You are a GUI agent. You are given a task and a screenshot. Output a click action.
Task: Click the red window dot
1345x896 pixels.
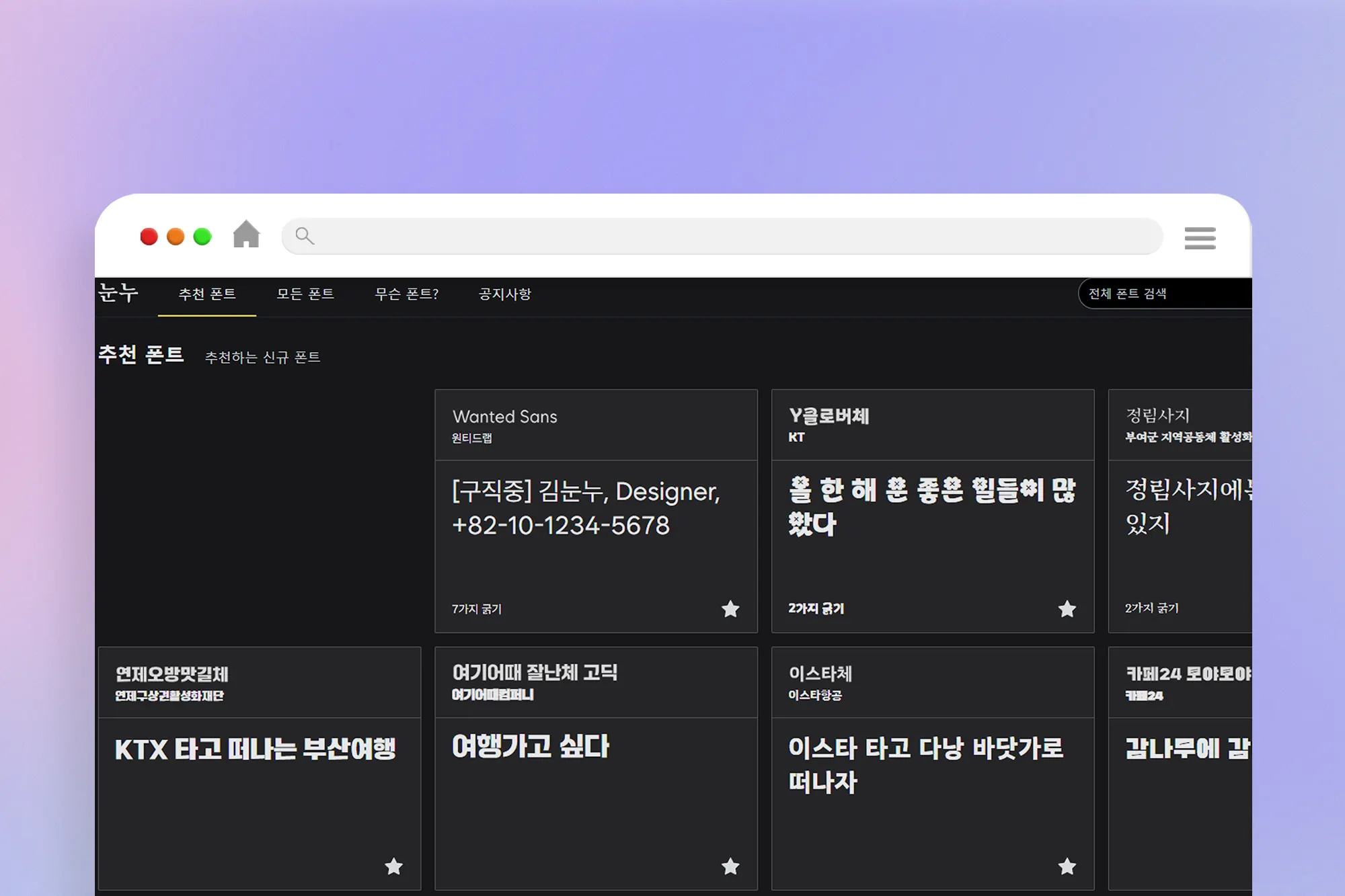tap(149, 237)
